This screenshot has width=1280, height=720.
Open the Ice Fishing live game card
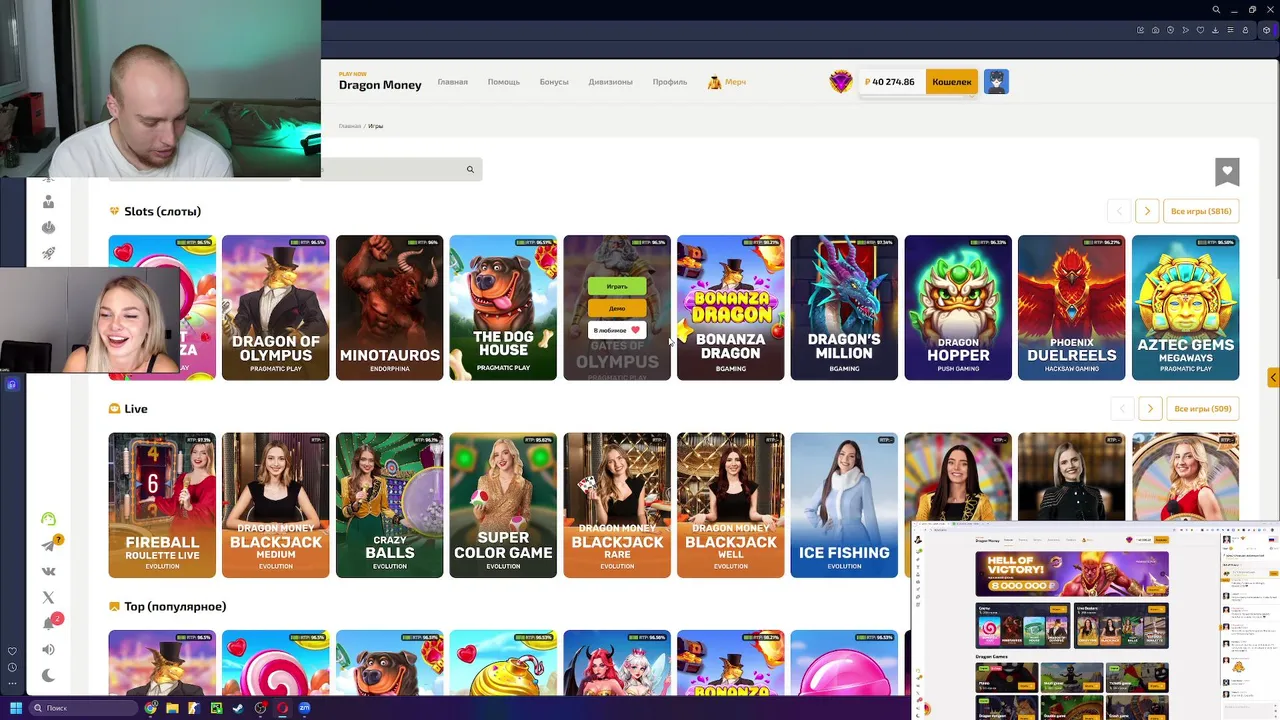844,505
